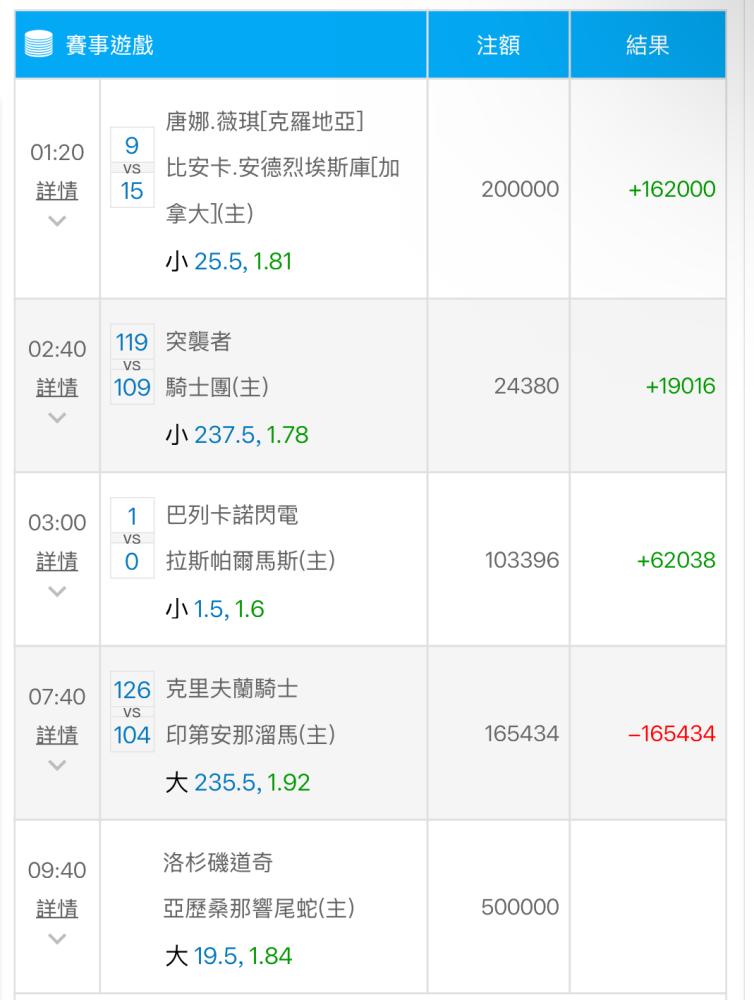This screenshot has height=1000, width=754.
Task: Expand chevron under 07:40 bet row
Action: click(57, 766)
